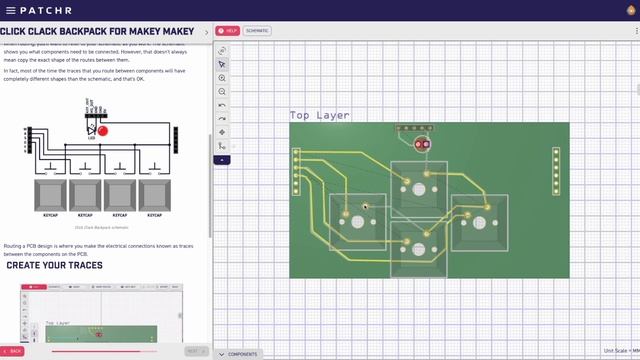Image resolution: width=640 pixels, height=360 pixels.
Task: Redo the last undone action
Action: (222, 119)
